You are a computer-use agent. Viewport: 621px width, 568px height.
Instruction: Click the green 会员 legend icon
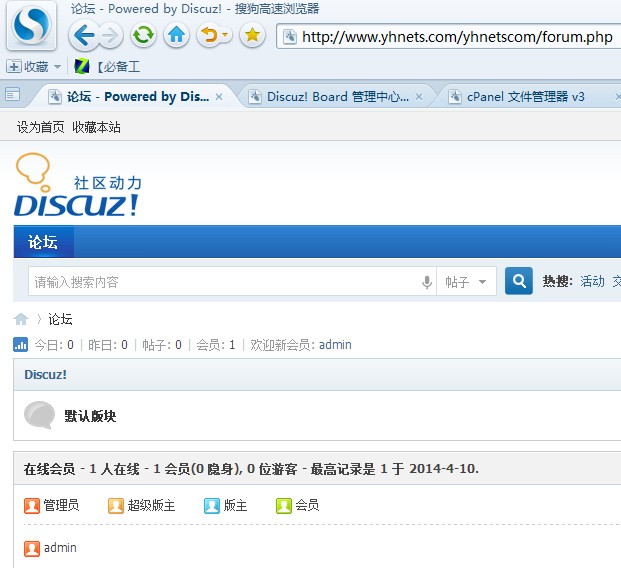coord(284,506)
